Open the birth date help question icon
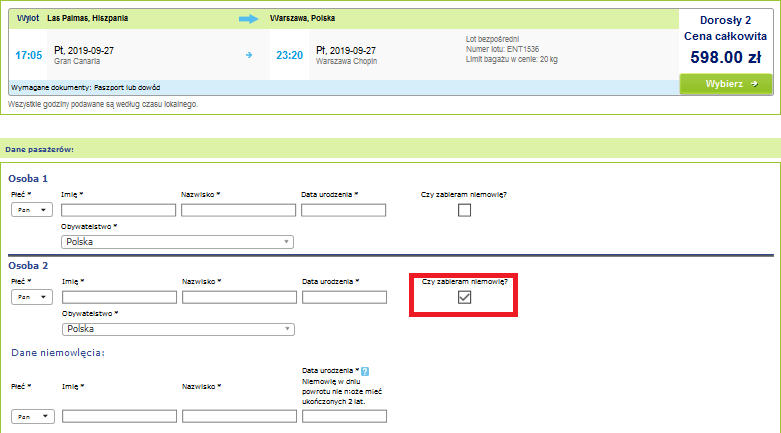Viewport: 781px width, 433px height. (365, 371)
